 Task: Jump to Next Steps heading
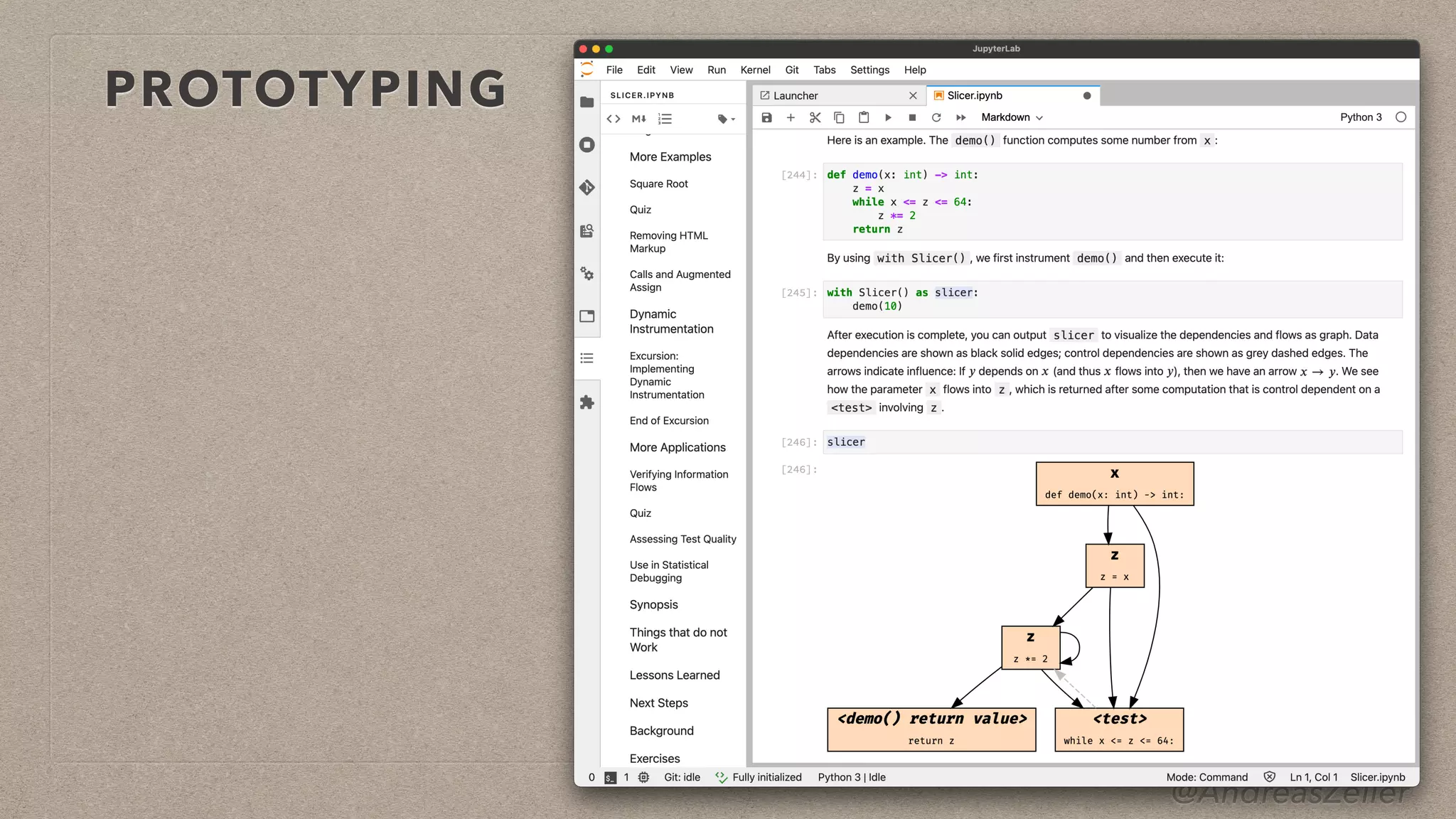(x=658, y=703)
